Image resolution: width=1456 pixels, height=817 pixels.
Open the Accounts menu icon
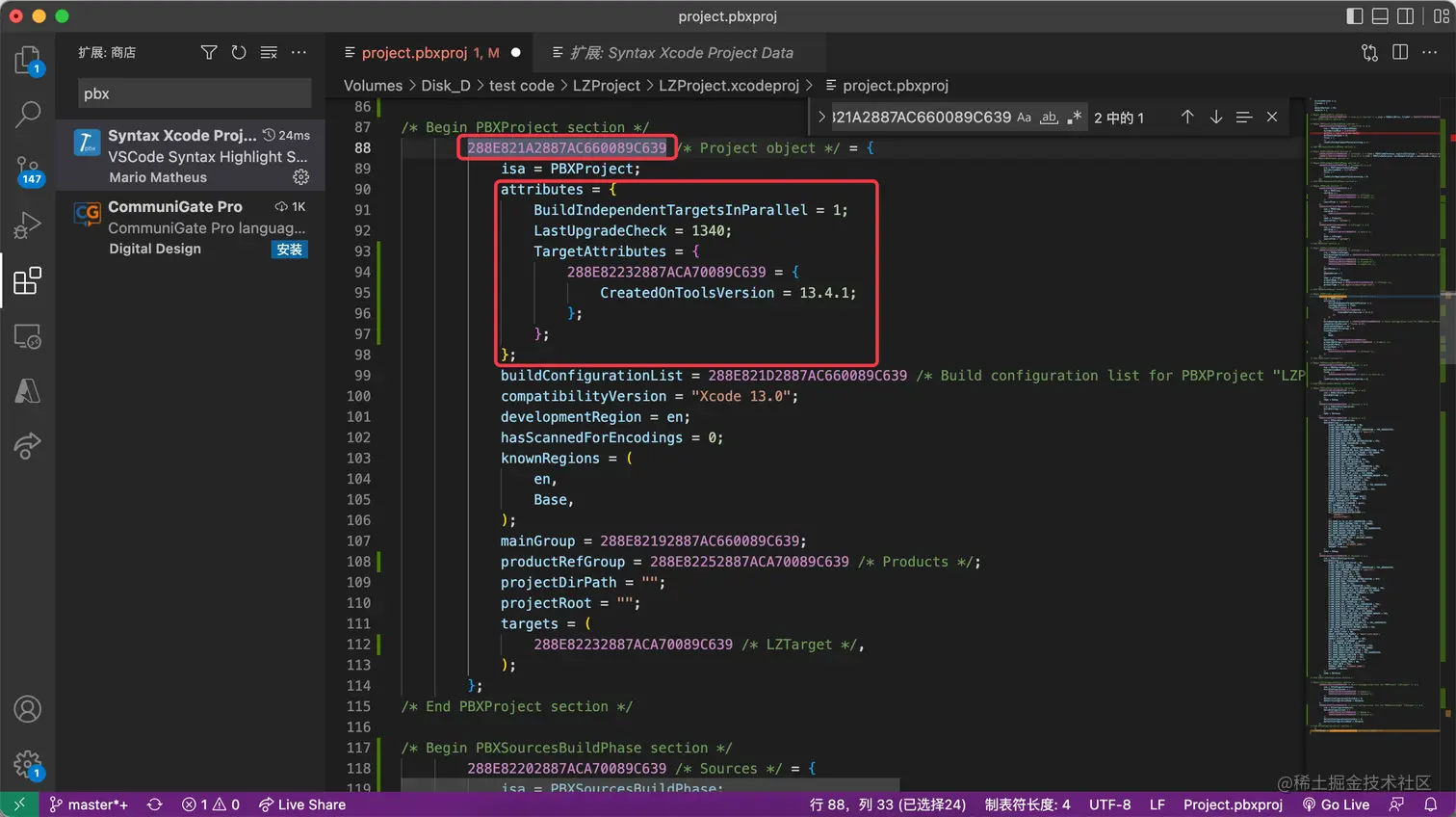[28, 709]
